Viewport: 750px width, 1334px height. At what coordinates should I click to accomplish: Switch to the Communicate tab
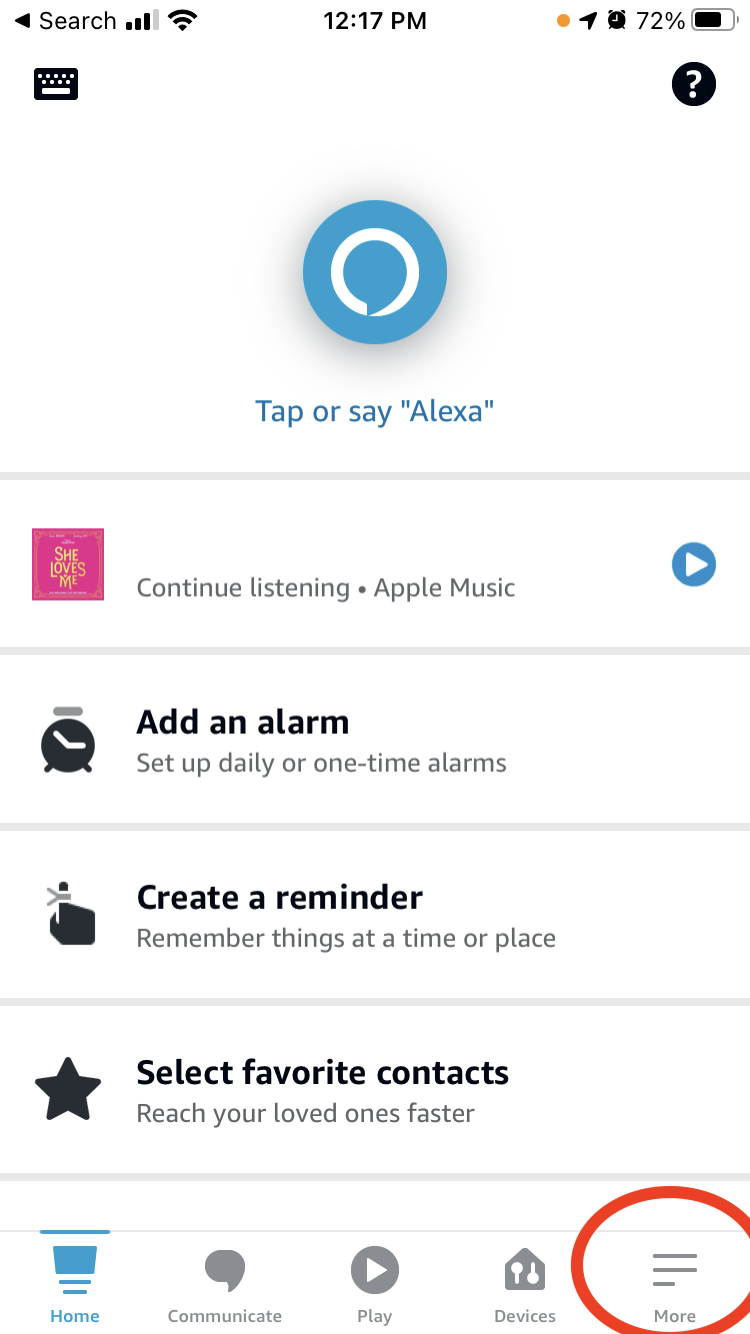[225, 1283]
